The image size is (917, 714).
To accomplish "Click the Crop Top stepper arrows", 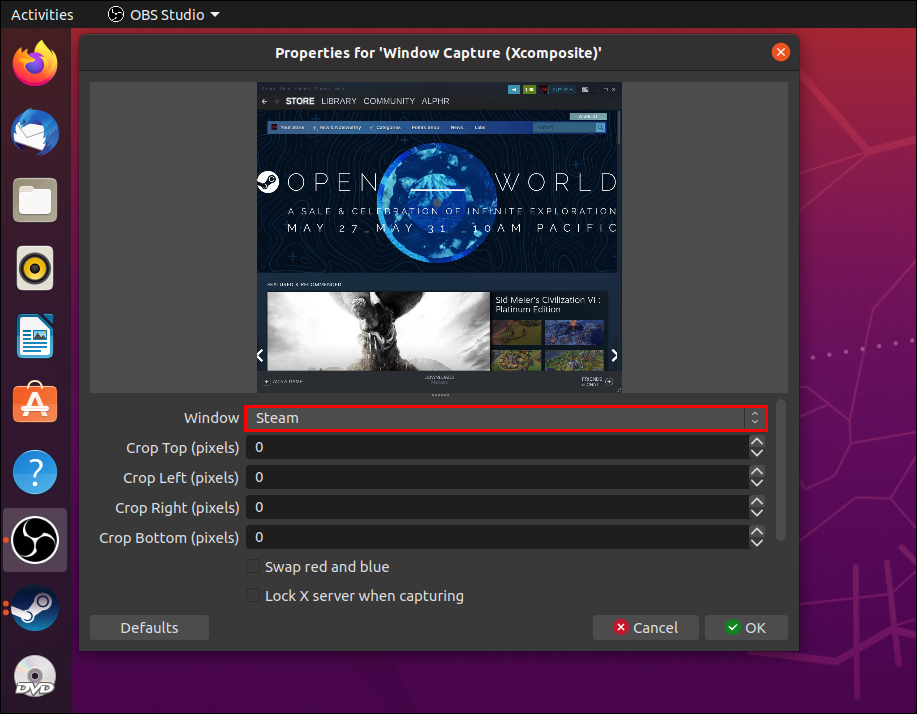I will point(757,448).
